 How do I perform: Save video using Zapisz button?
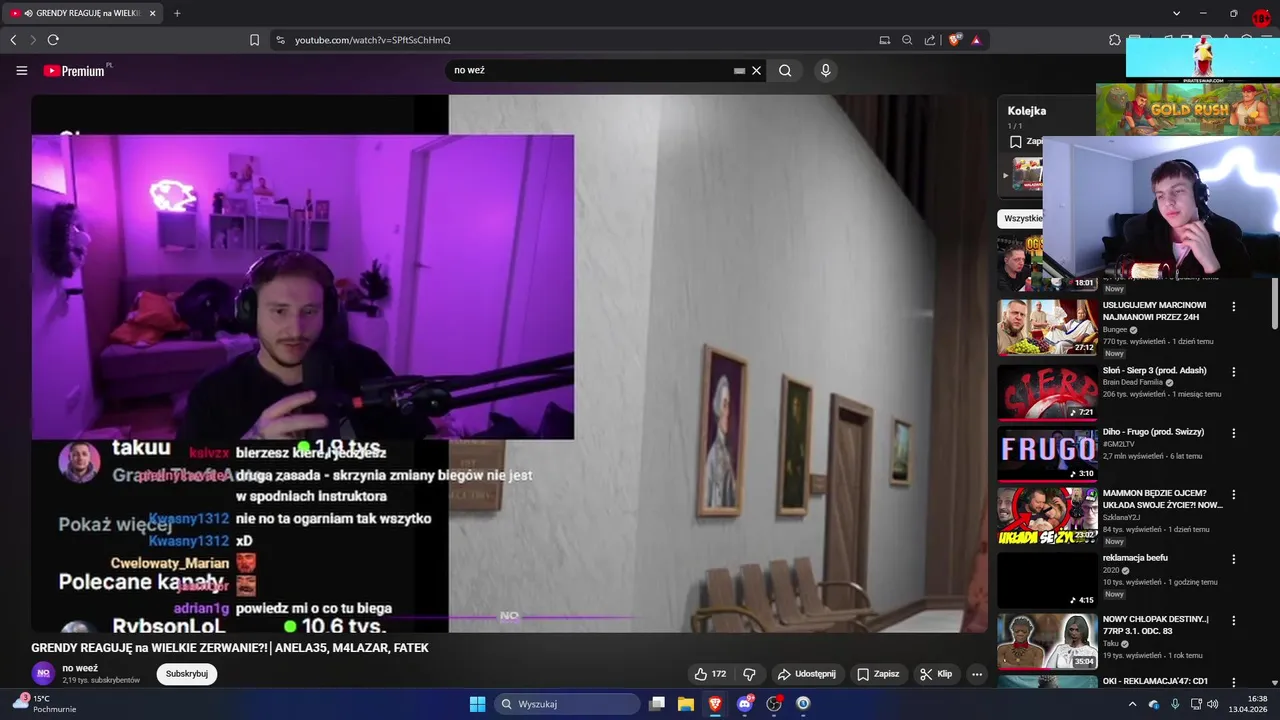click(x=878, y=674)
